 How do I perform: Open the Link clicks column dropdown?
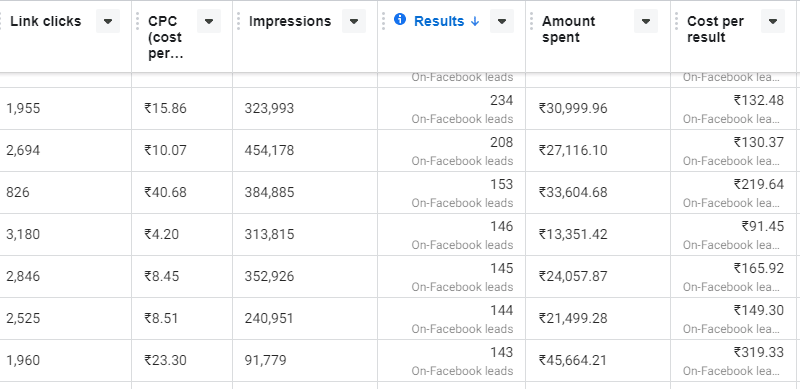(x=108, y=21)
